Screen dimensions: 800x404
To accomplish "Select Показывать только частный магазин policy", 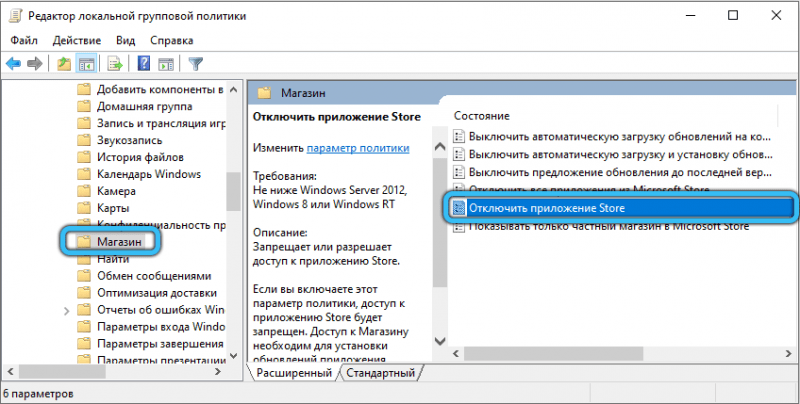I will 601,226.
